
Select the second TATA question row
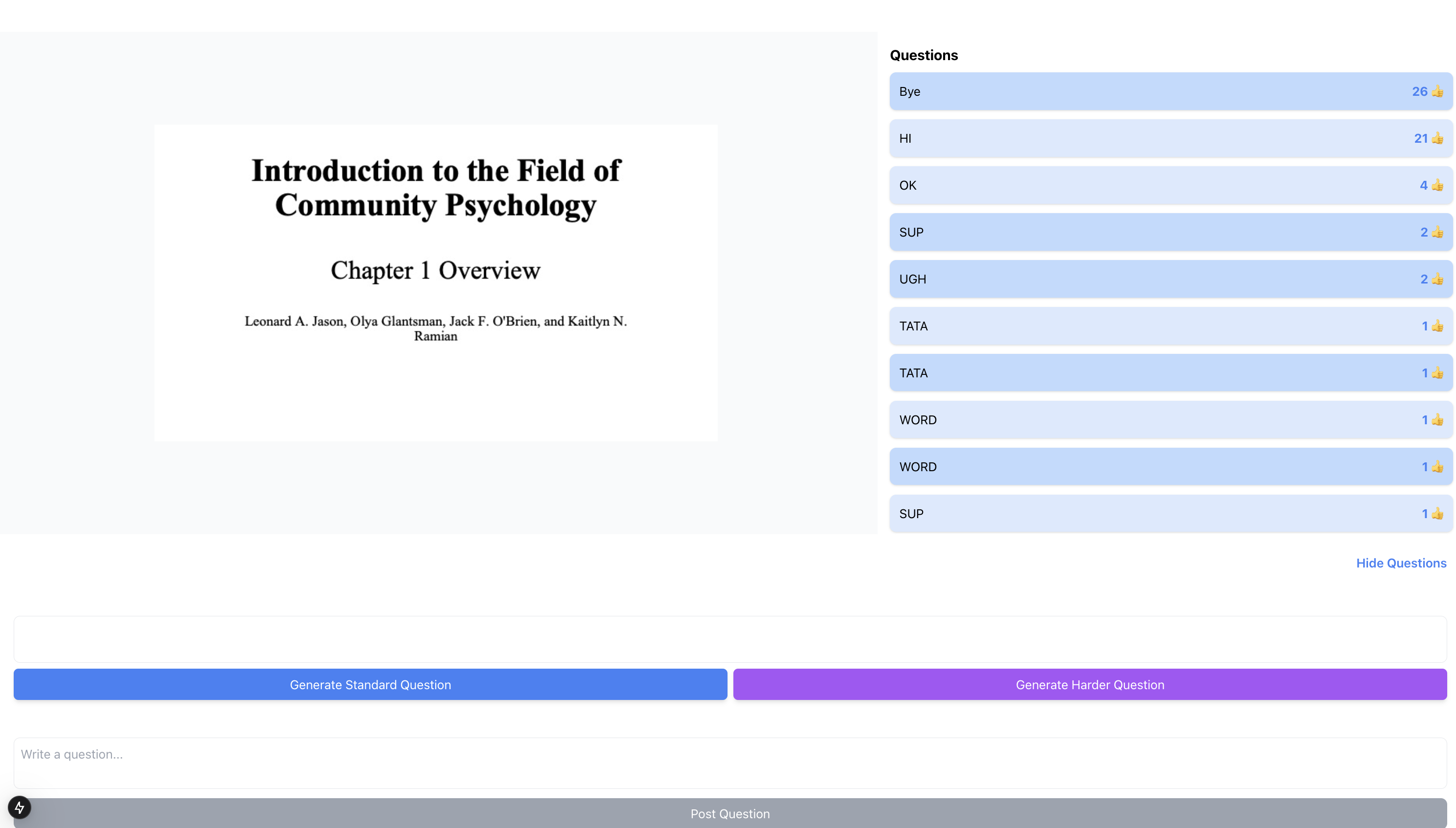[x=1138, y=373]
